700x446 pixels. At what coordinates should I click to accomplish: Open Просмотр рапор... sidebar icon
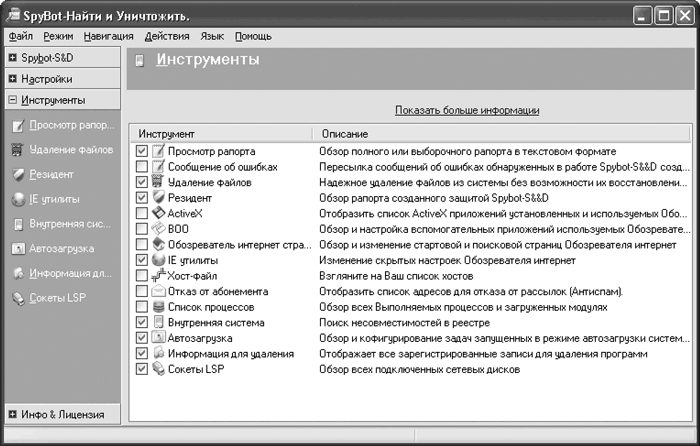click(18, 125)
